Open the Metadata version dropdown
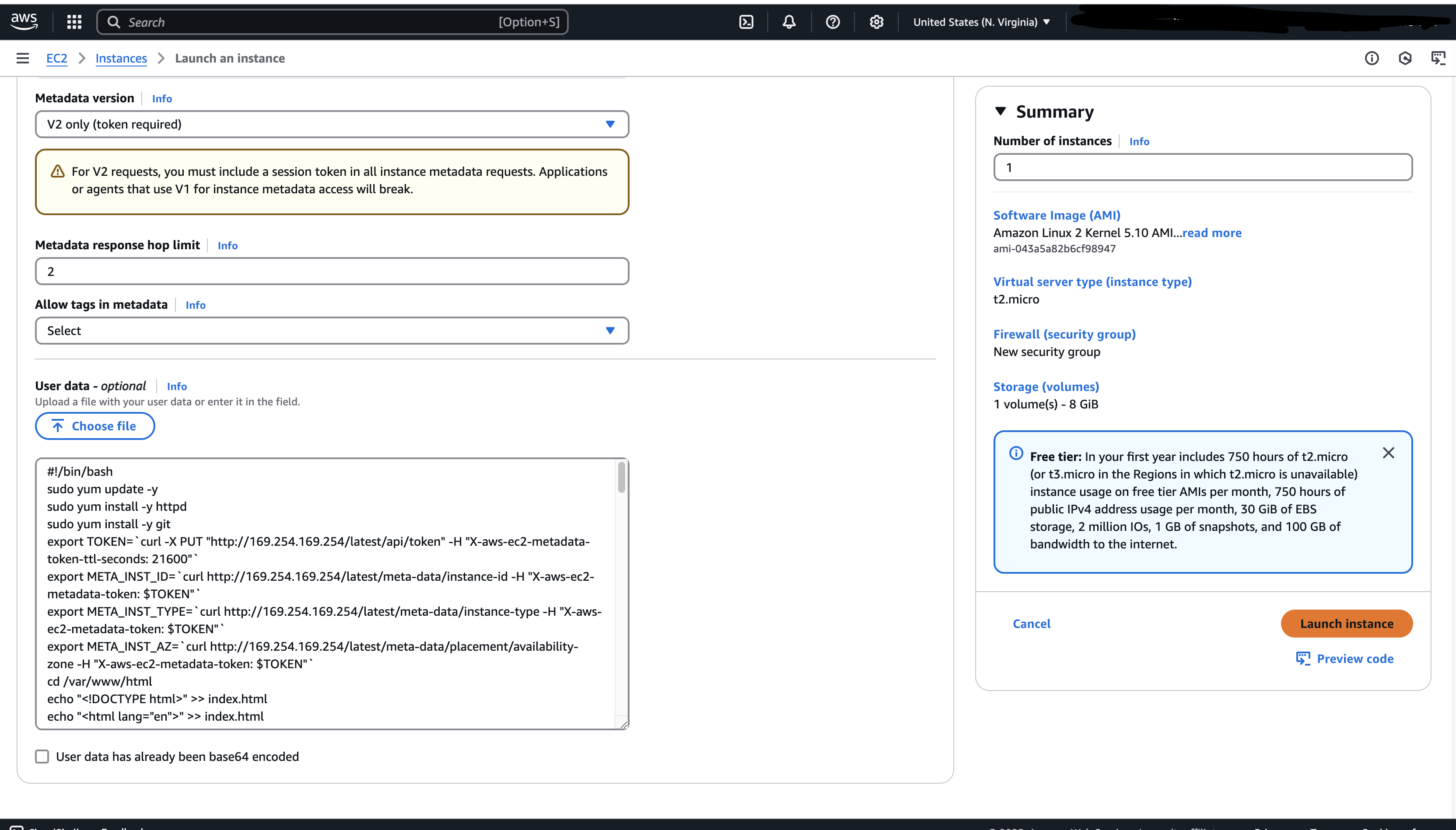 click(x=332, y=124)
